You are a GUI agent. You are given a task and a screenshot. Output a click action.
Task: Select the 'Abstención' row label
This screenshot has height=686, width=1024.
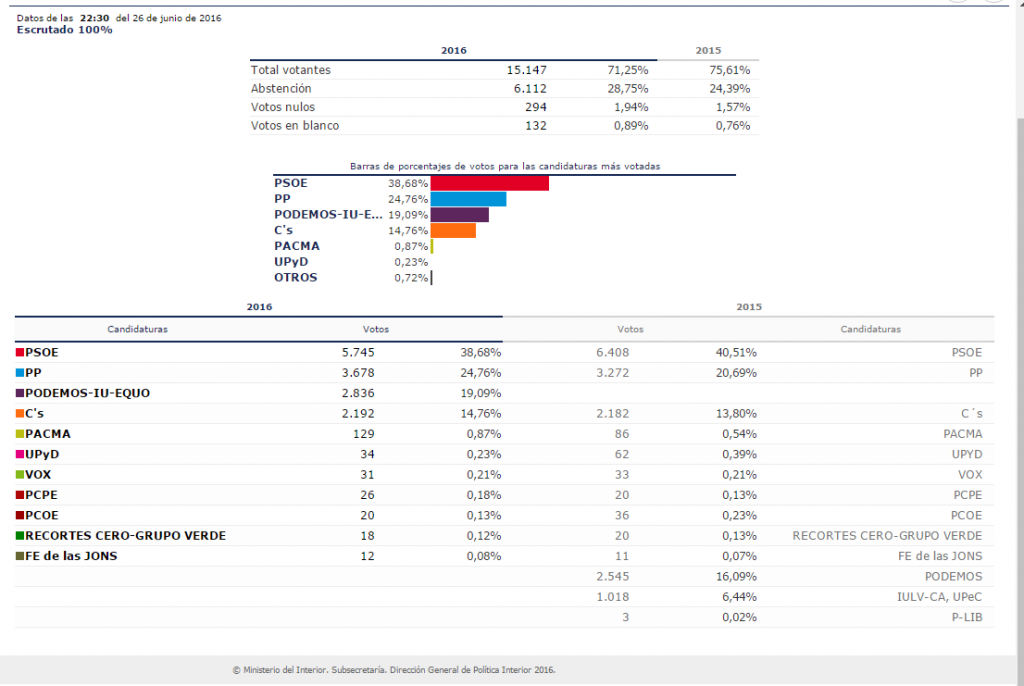tap(281, 88)
